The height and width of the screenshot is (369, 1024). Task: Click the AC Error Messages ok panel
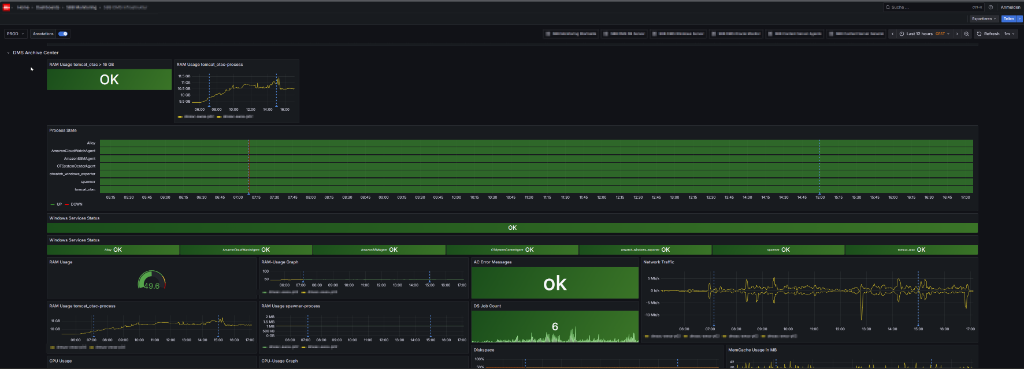(555, 283)
